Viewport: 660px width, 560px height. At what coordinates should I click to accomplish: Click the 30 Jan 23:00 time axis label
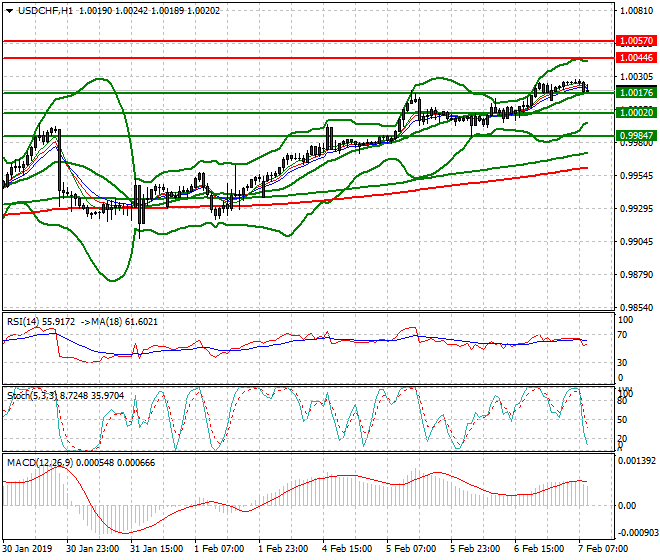tap(93, 549)
